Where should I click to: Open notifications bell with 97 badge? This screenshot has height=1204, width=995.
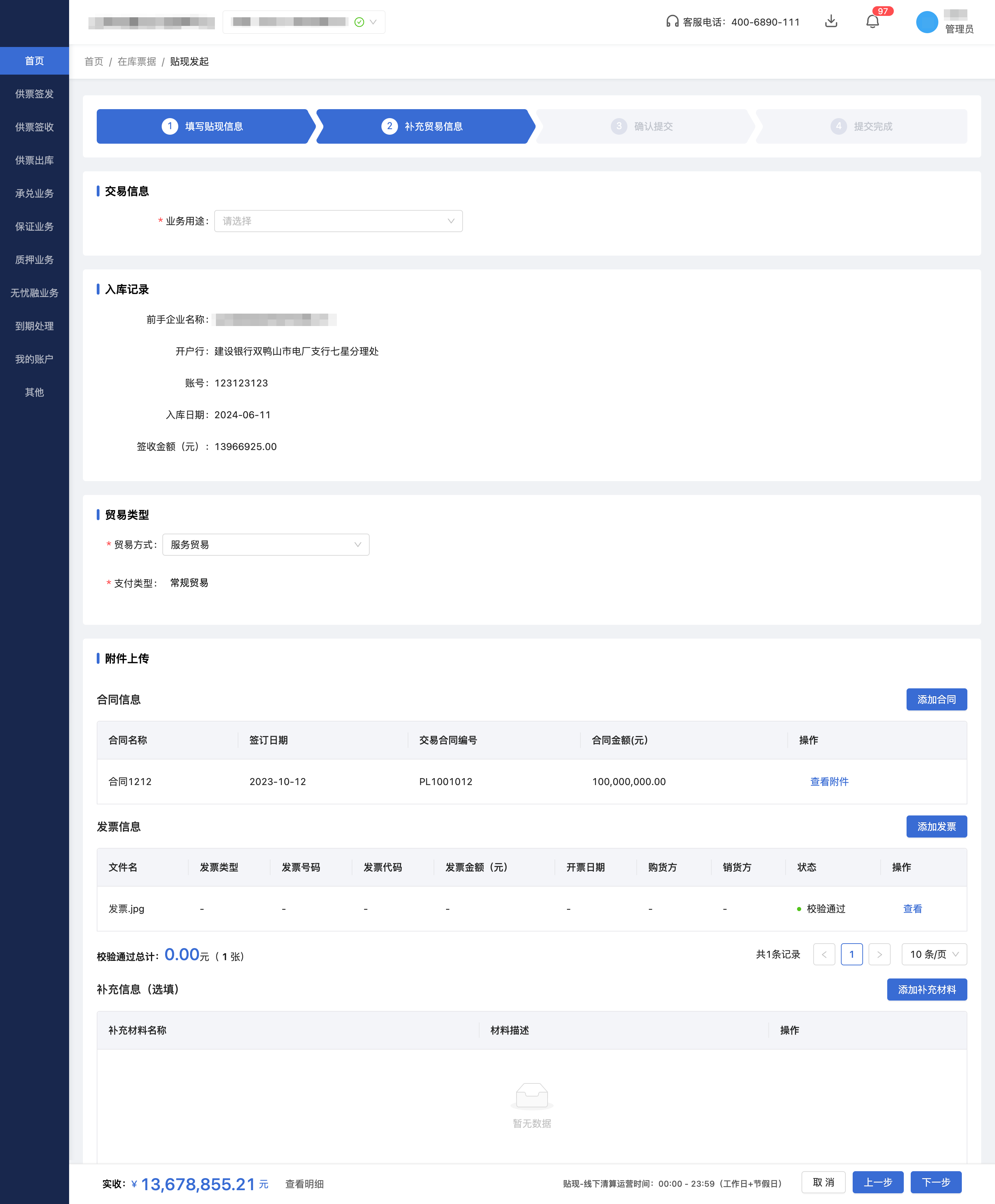(x=872, y=22)
